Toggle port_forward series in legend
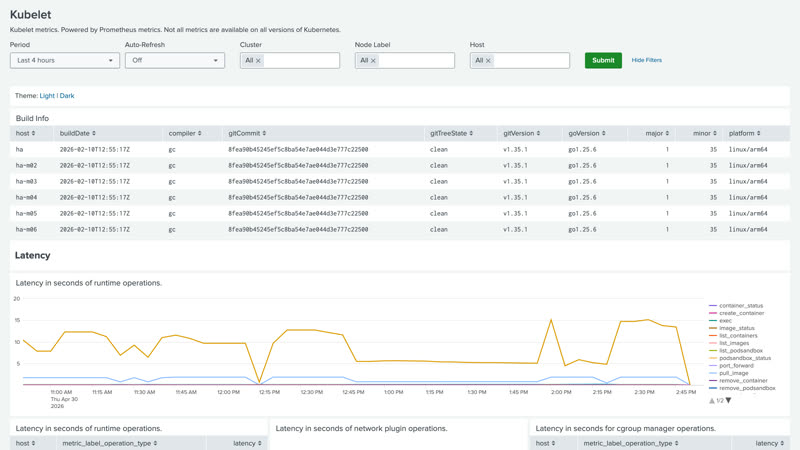800x450 pixels. 731,366
